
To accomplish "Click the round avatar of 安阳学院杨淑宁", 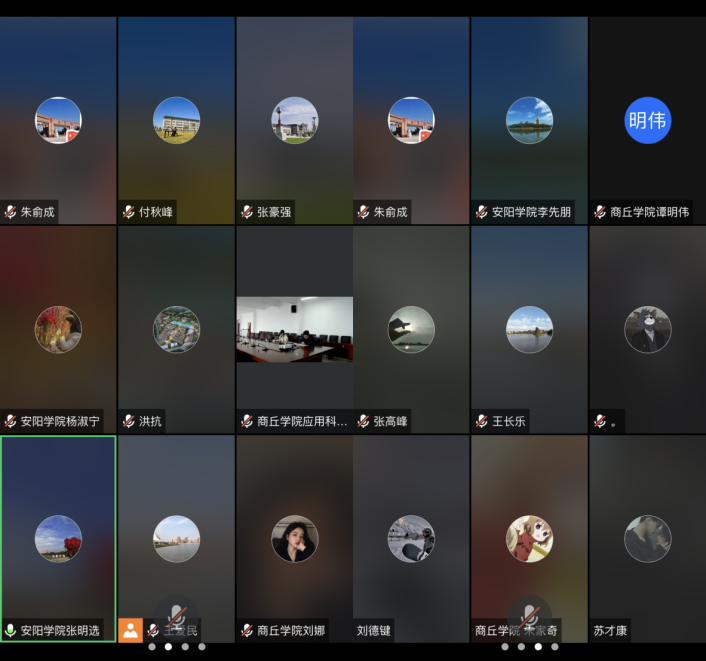I will pyautogui.click(x=58, y=329).
